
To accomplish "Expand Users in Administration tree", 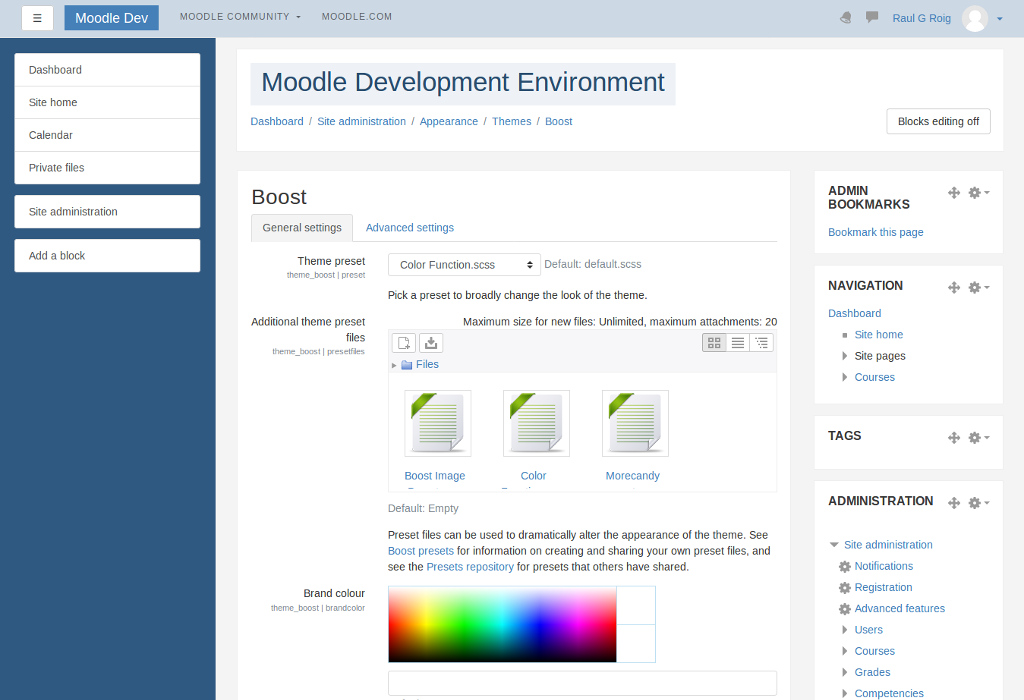I will [x=844, y=630].
